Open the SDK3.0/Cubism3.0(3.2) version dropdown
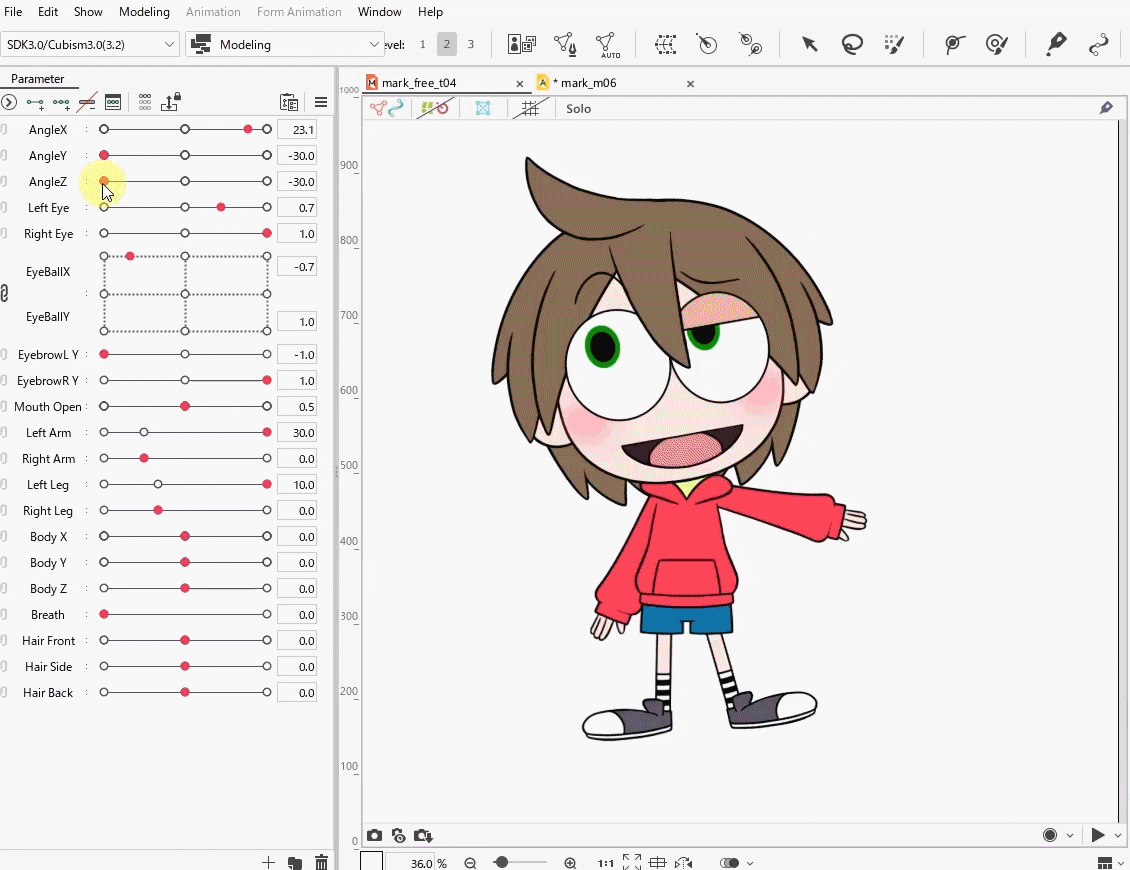The height and width of the screenshot is (870, 1130). pyautogui.click(x=89, y=45)
